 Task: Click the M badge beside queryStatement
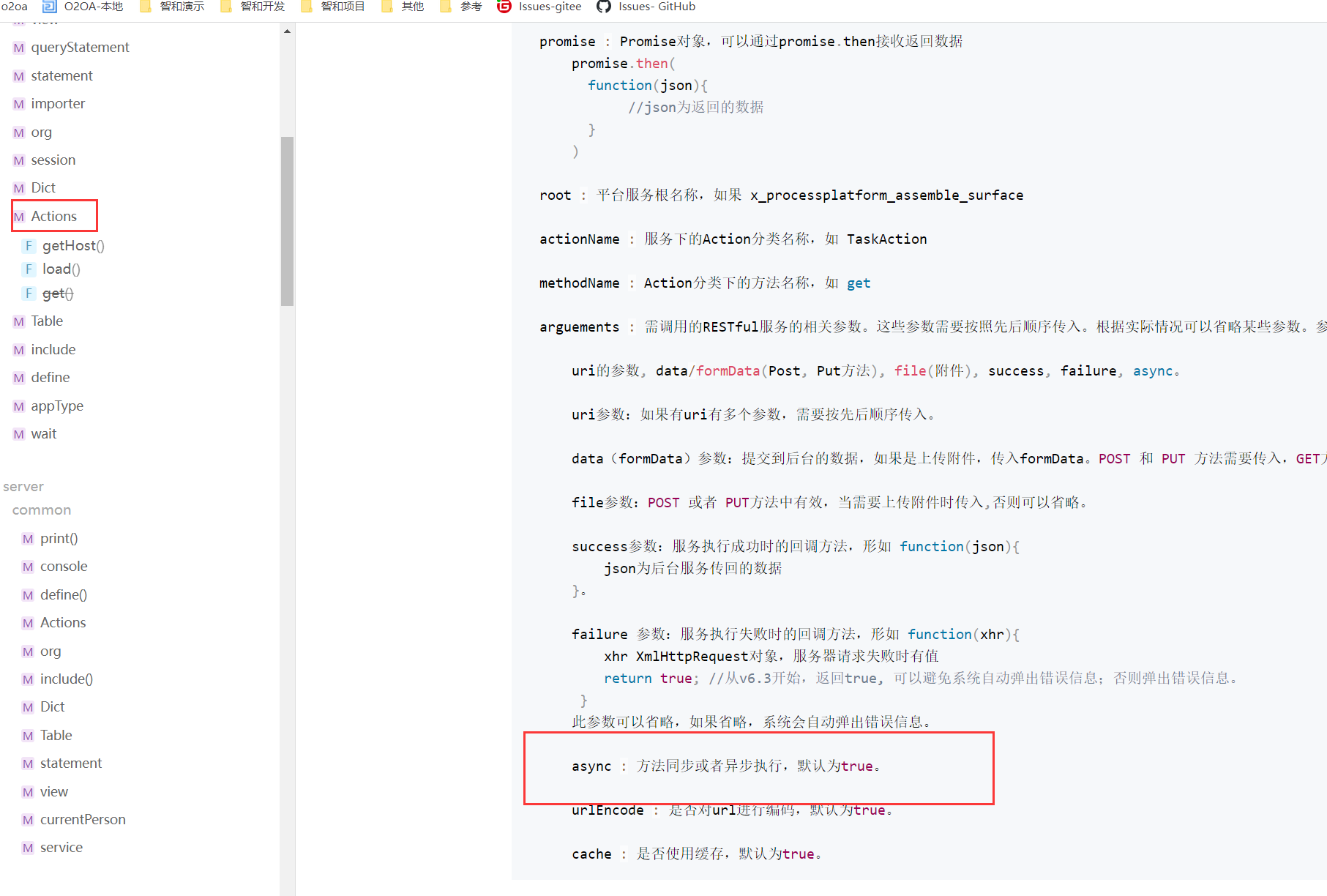pyautogui.click(x=19, y=48)
